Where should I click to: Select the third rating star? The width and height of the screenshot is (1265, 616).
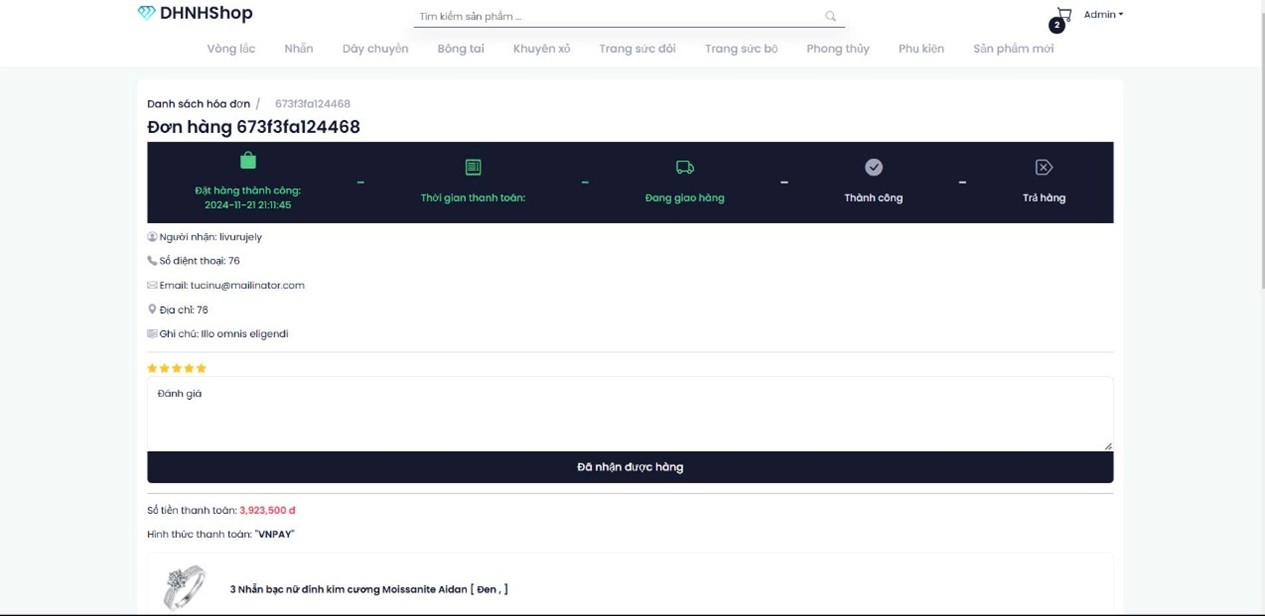coord(177,368)
